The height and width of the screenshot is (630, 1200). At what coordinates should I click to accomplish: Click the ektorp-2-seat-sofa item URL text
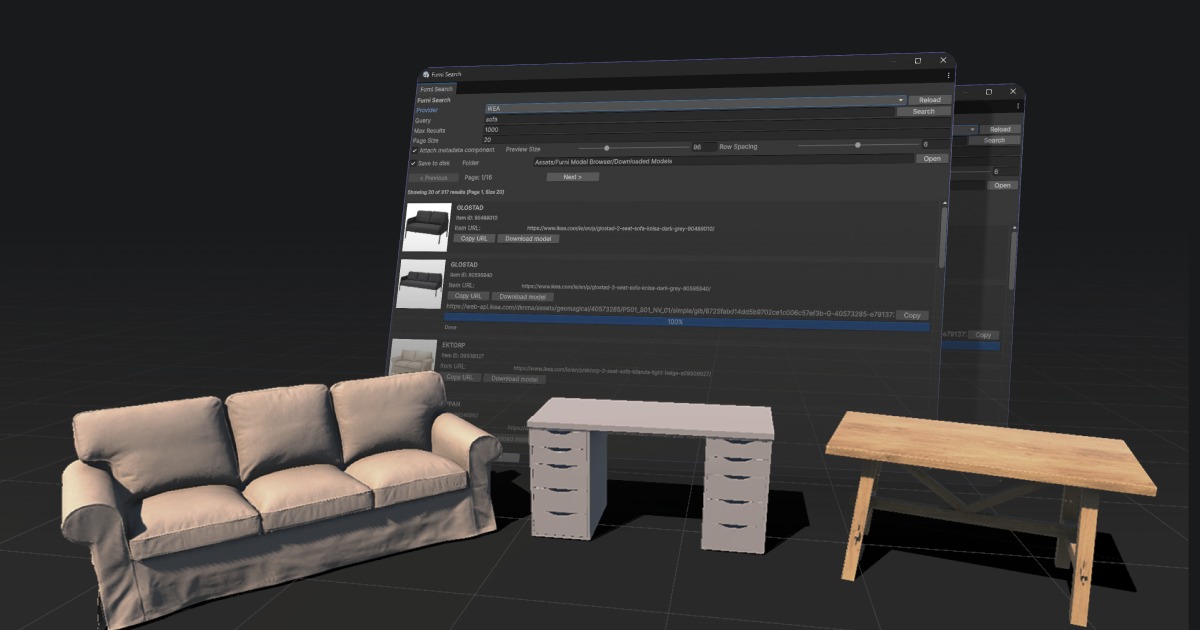[x=613, y=370]
